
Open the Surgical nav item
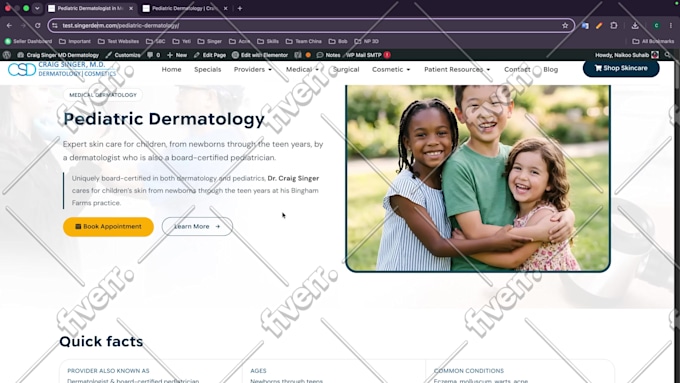[346, 69]
